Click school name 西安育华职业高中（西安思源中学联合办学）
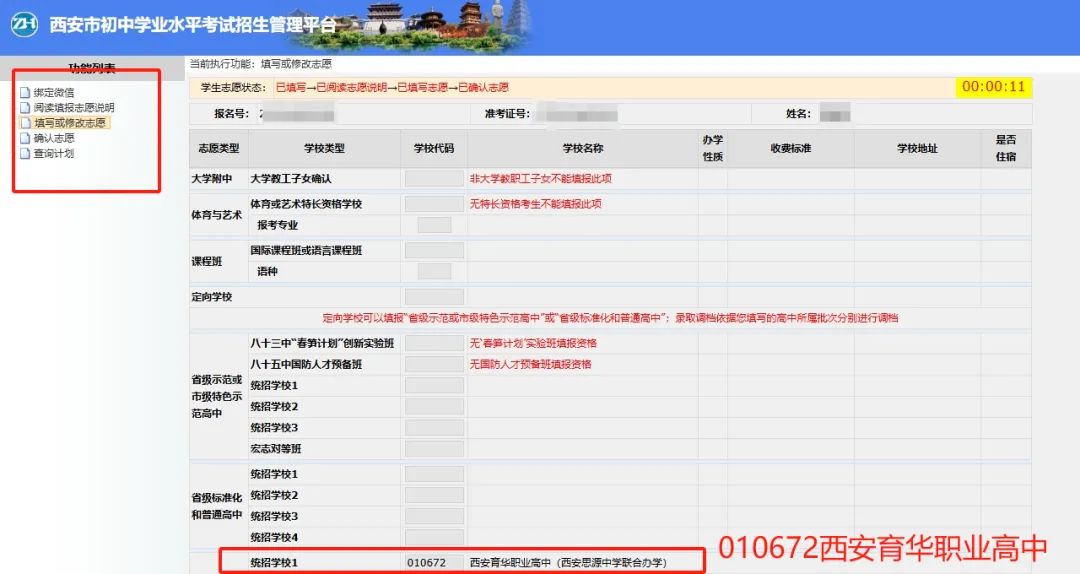Viewport: 1080px width, 574px height. point(568,562)
